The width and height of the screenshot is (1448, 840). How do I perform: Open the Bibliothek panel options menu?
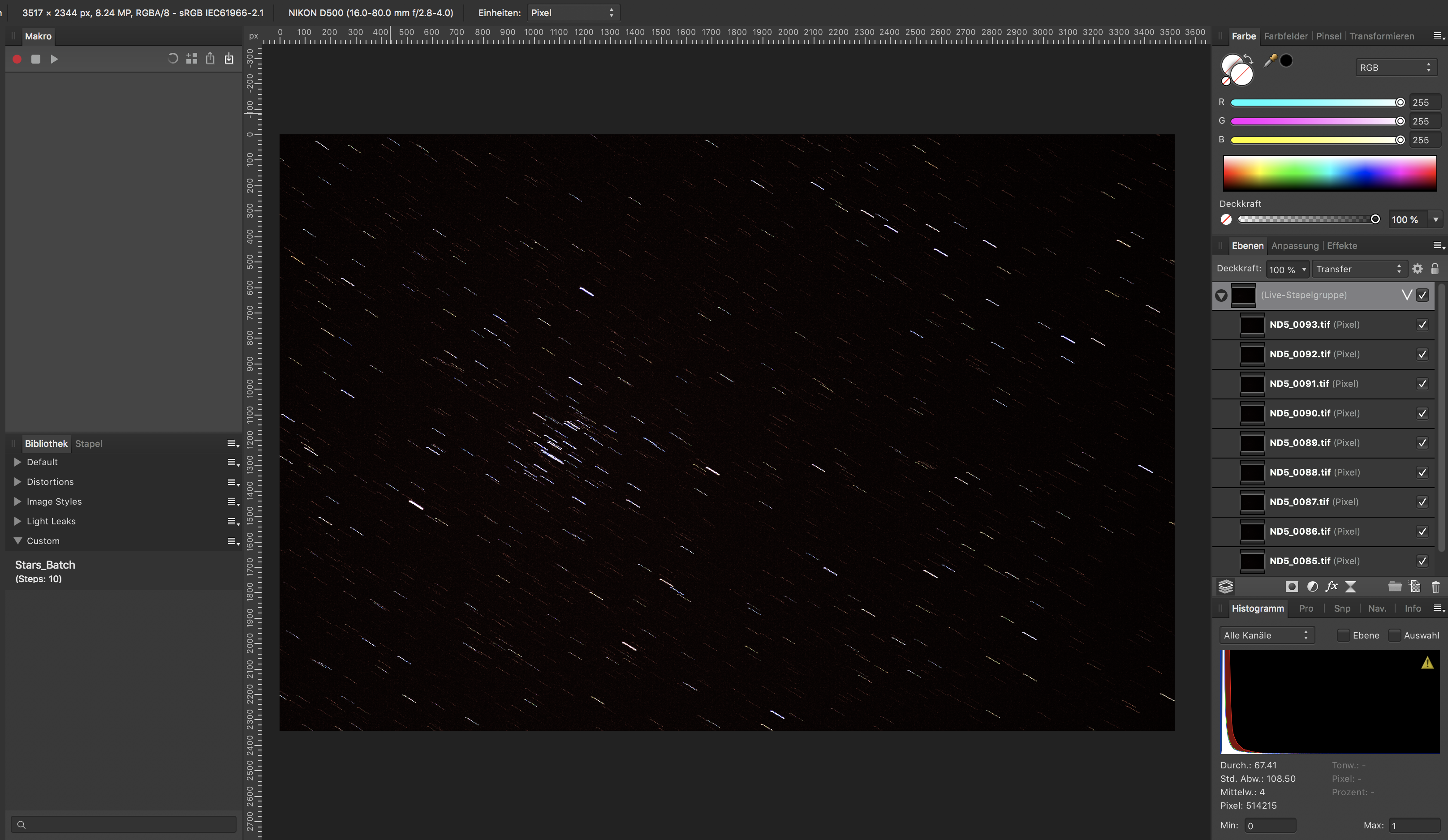pyautogui.click(x=233, y=443)
